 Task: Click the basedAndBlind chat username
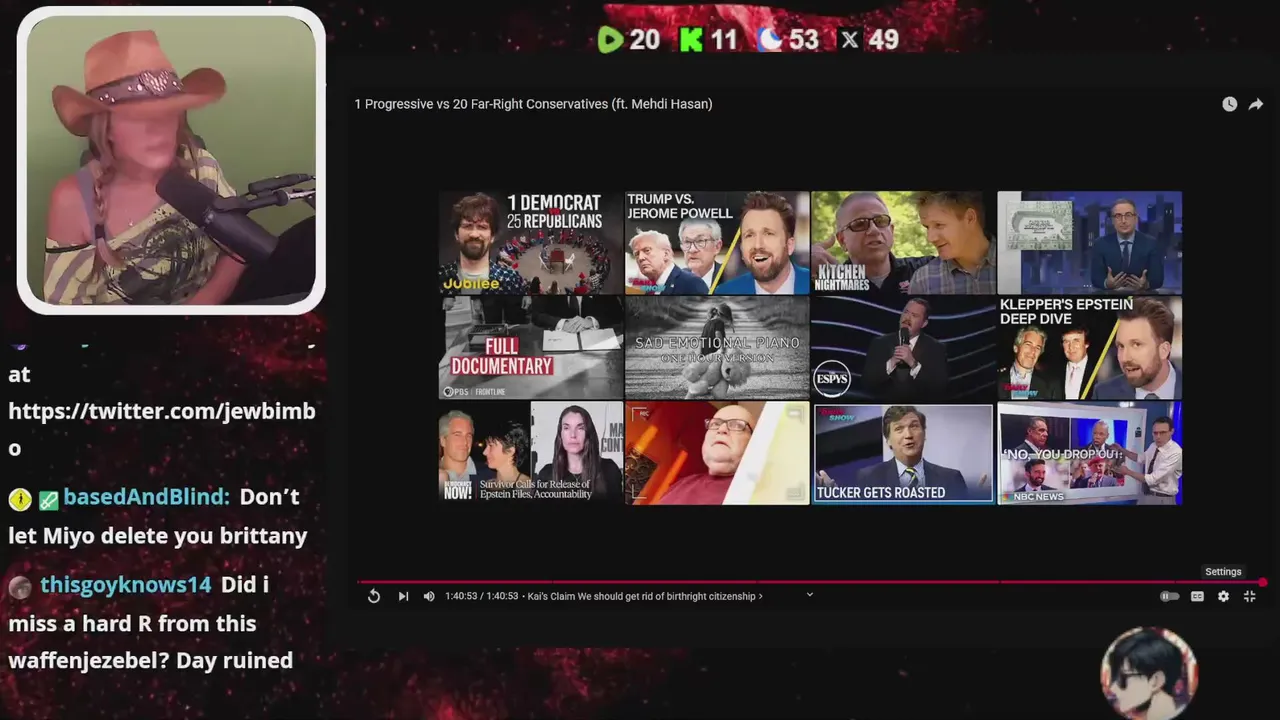tap(146, 497)
